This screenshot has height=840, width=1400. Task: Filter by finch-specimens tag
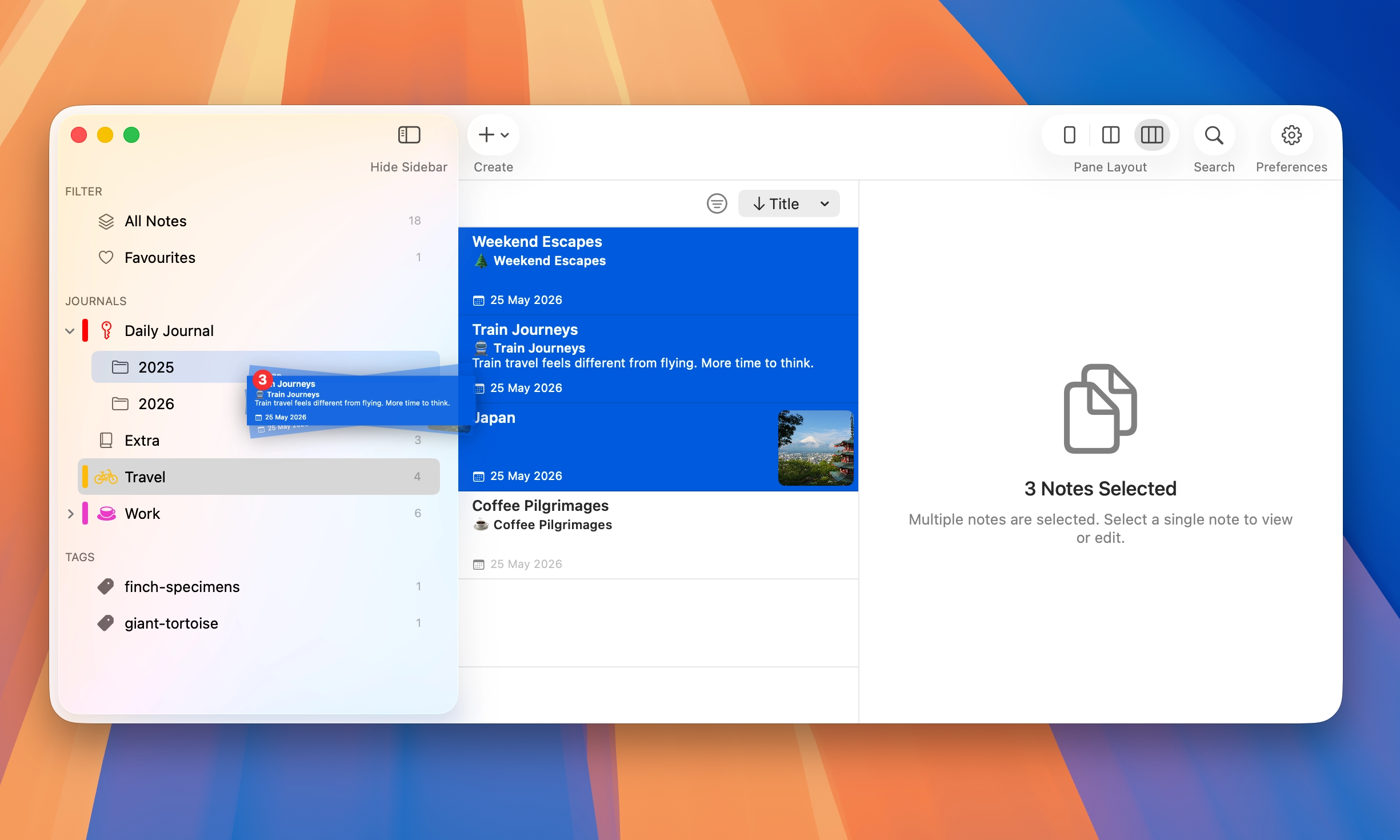(259, 587)
